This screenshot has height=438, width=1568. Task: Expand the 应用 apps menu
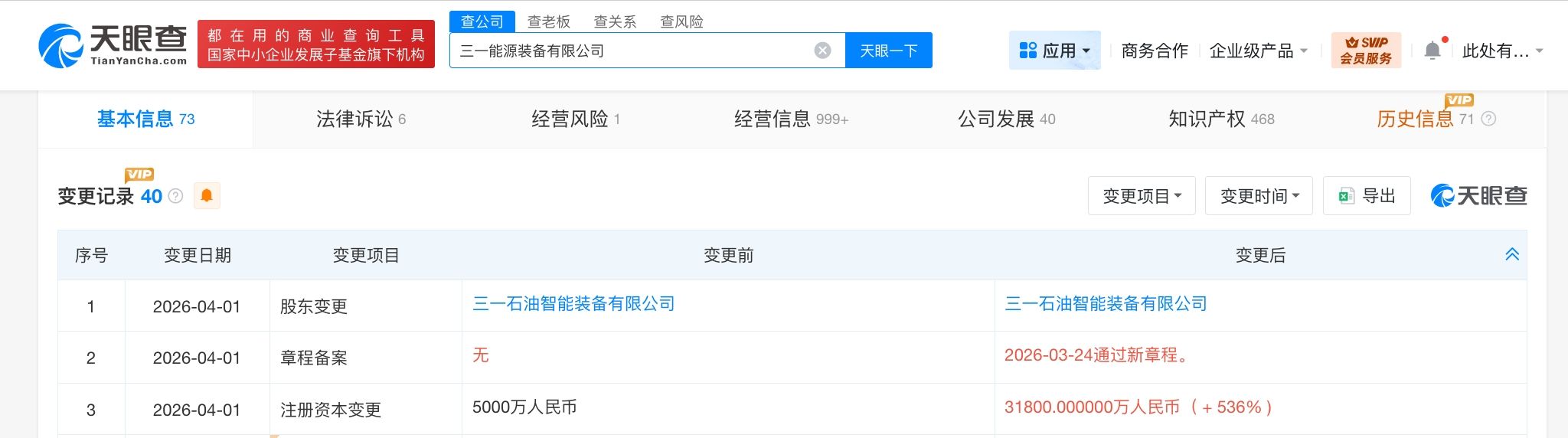pos(1054,51)
